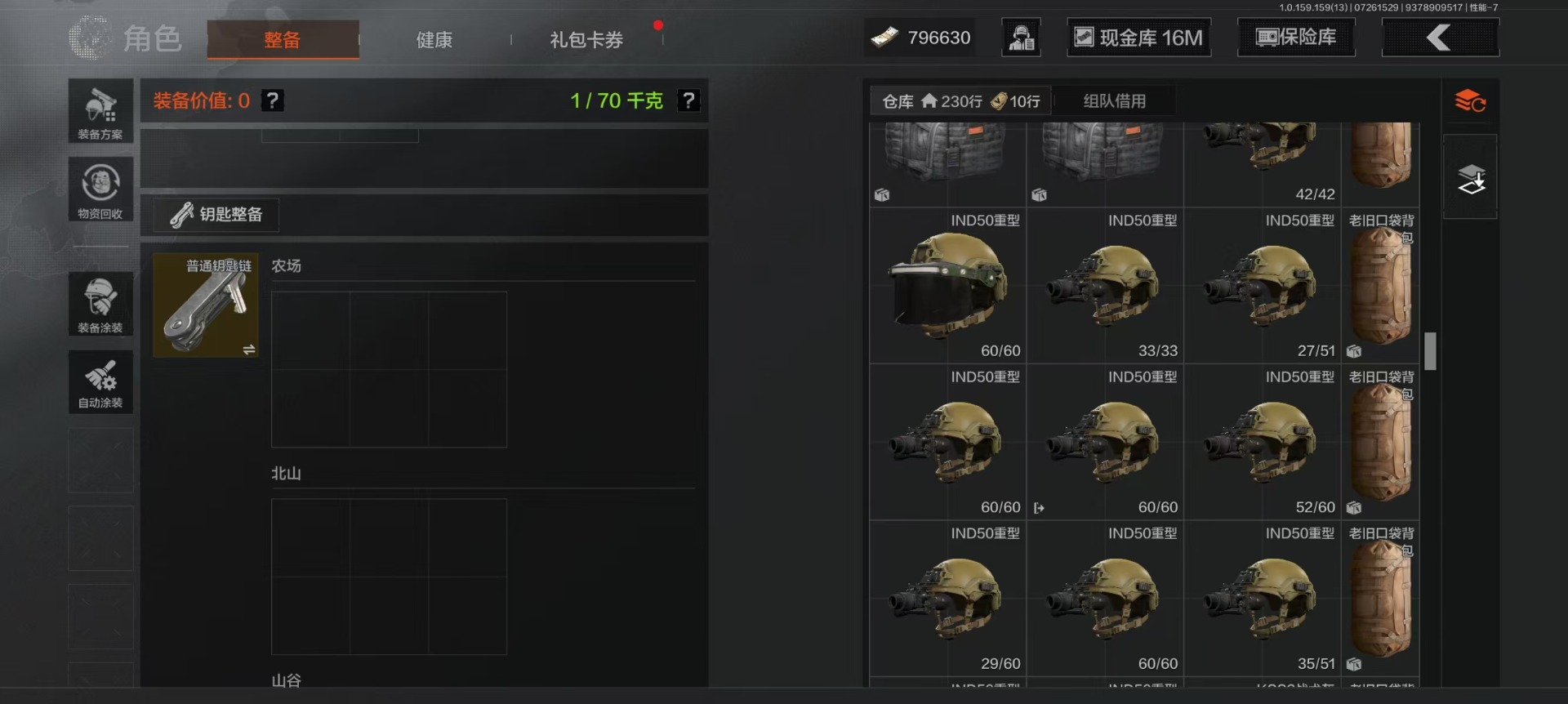Viewport: 1568px width, 704px height.
Task: Click question mark next to 装备价值
Action: 273,100
